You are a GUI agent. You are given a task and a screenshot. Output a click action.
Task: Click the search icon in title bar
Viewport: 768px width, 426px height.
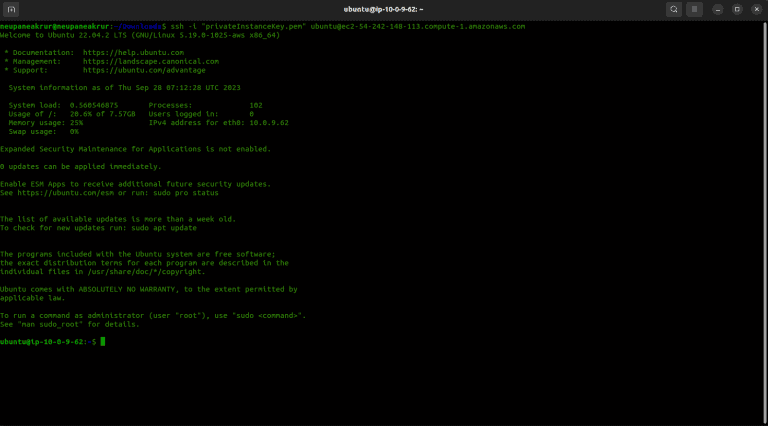pyautogui.click(x=674, y=9)
